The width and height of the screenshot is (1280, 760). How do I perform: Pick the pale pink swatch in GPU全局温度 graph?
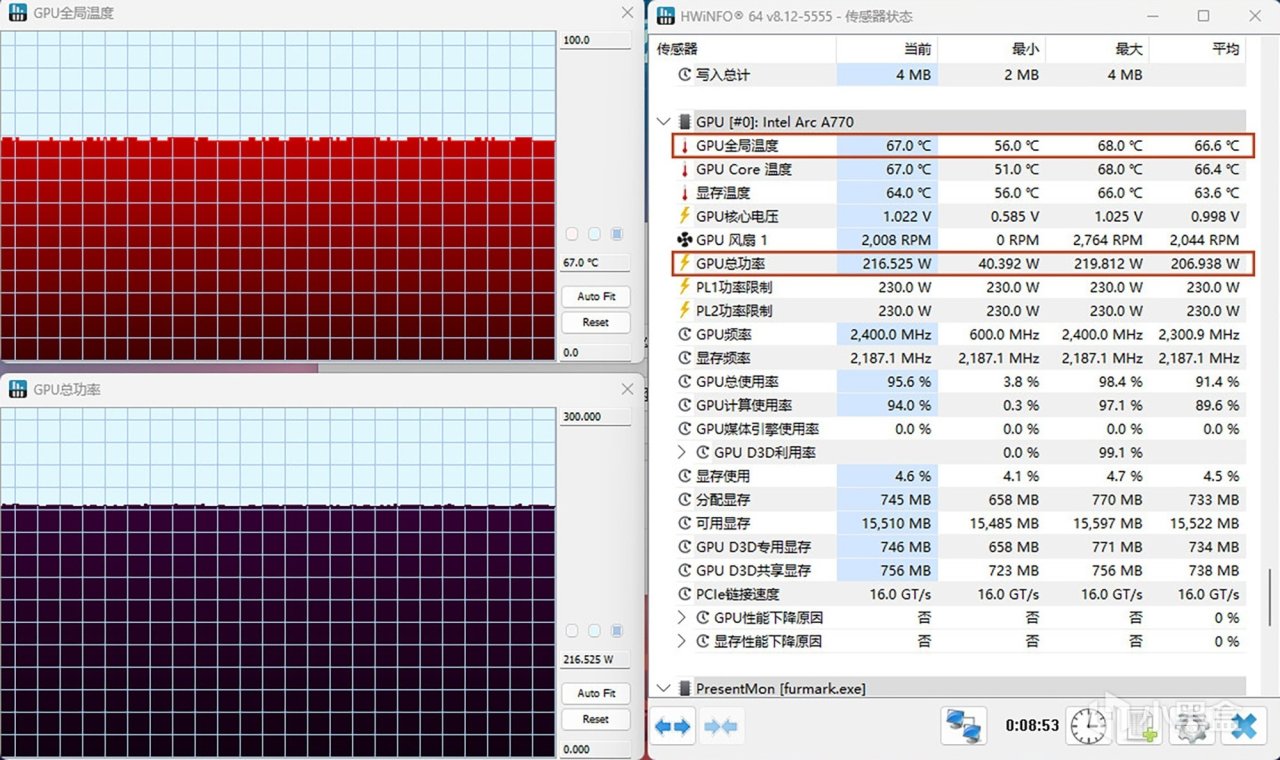coord(572,234)
